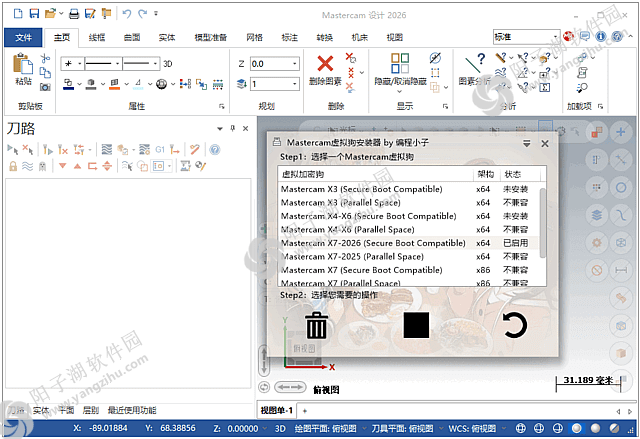The image size is (640, 439).
Task: Select Mastercam X7-2026 (Secure Boot Compatible) row
Action: tap(407, 243)
